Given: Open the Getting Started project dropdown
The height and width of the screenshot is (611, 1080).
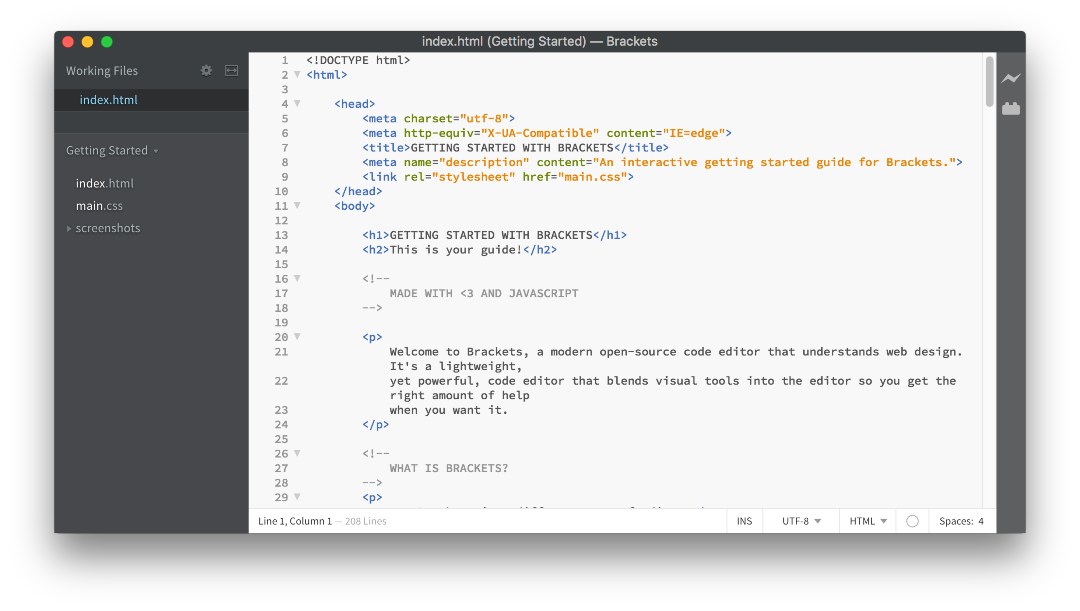Looking at the screenshot, I should (x=112, y=150).
